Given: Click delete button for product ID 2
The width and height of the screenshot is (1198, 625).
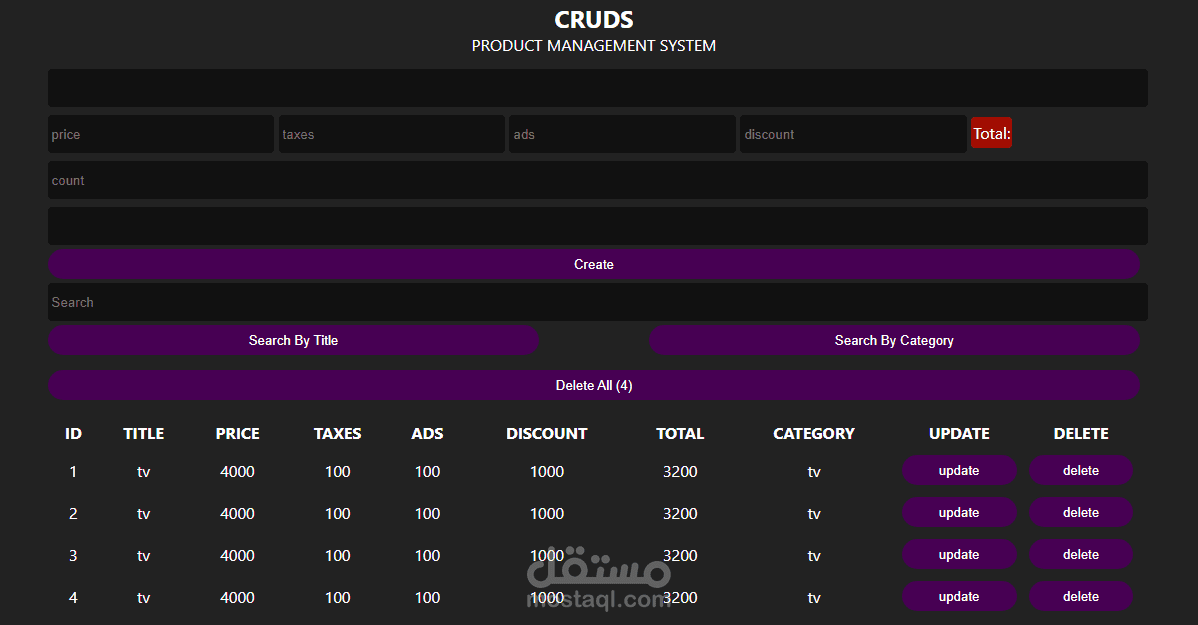Looking at the screenshot, I should [x=1080, y=512].
